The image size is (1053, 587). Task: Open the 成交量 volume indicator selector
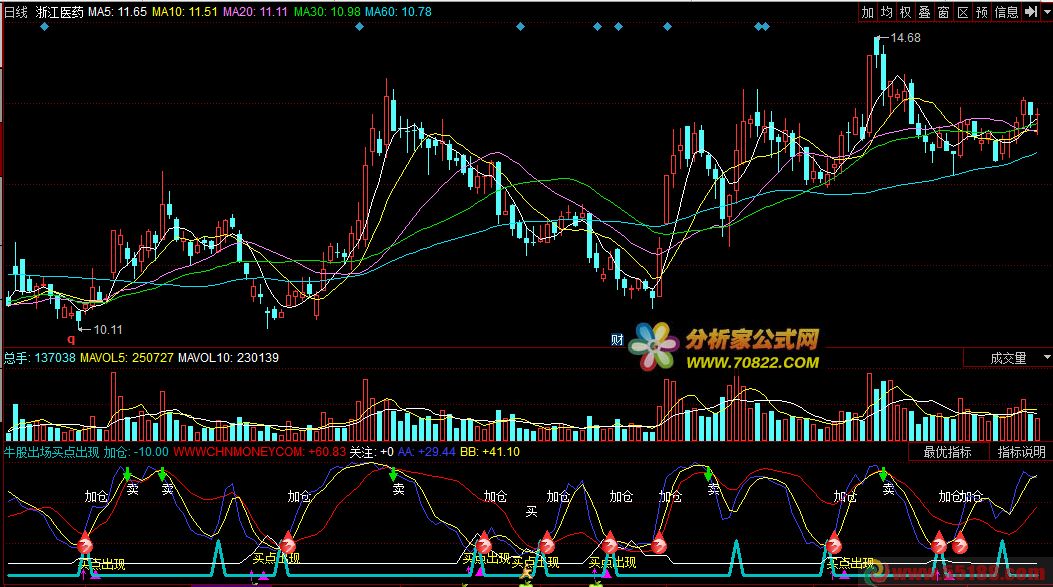point(1007,358)
